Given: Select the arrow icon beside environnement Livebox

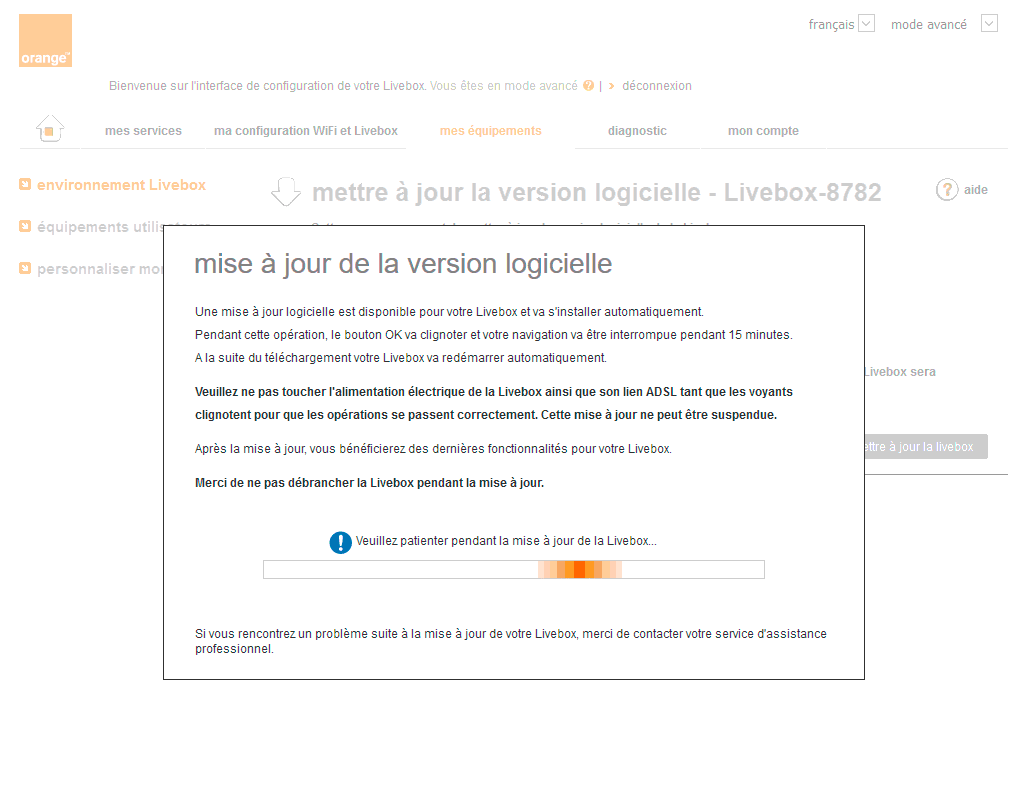Looking at the screenshot, I should point(23,185).
